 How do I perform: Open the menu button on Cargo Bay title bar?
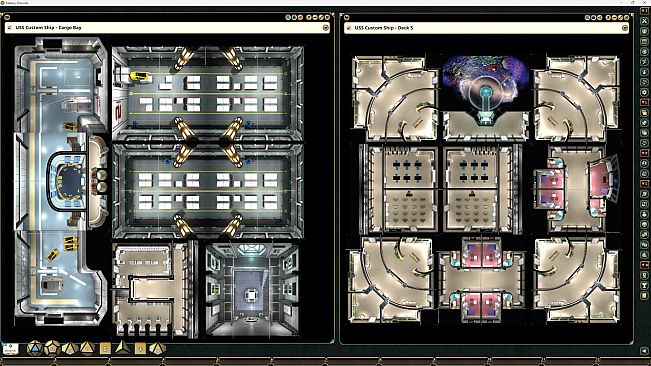pos(326,28)
